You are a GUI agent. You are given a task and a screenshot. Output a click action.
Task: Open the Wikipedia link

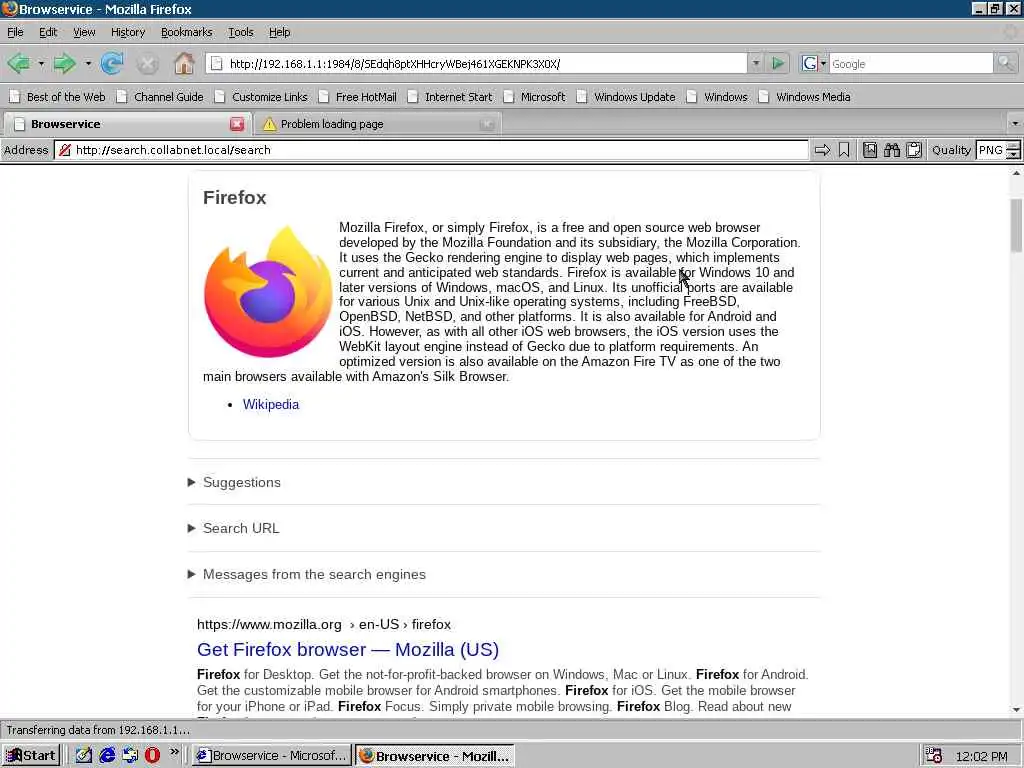[x=270, y=404]
